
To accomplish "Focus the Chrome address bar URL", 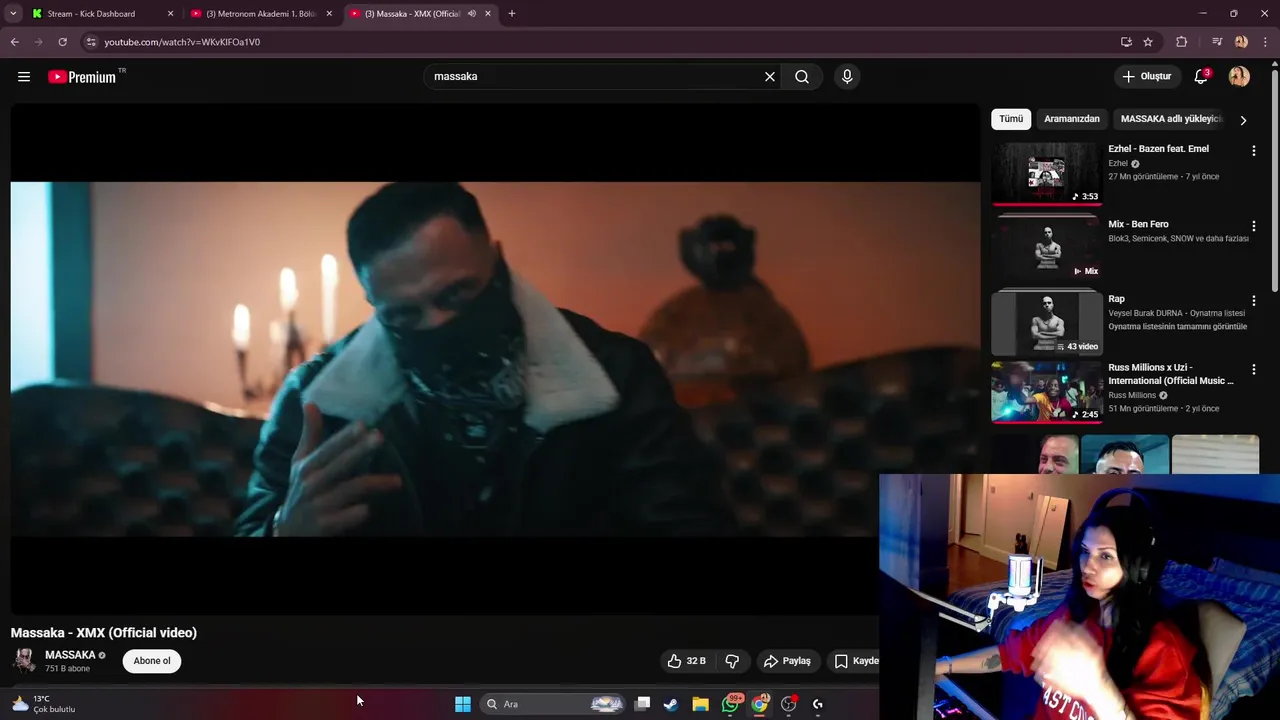I will (182, 42).
